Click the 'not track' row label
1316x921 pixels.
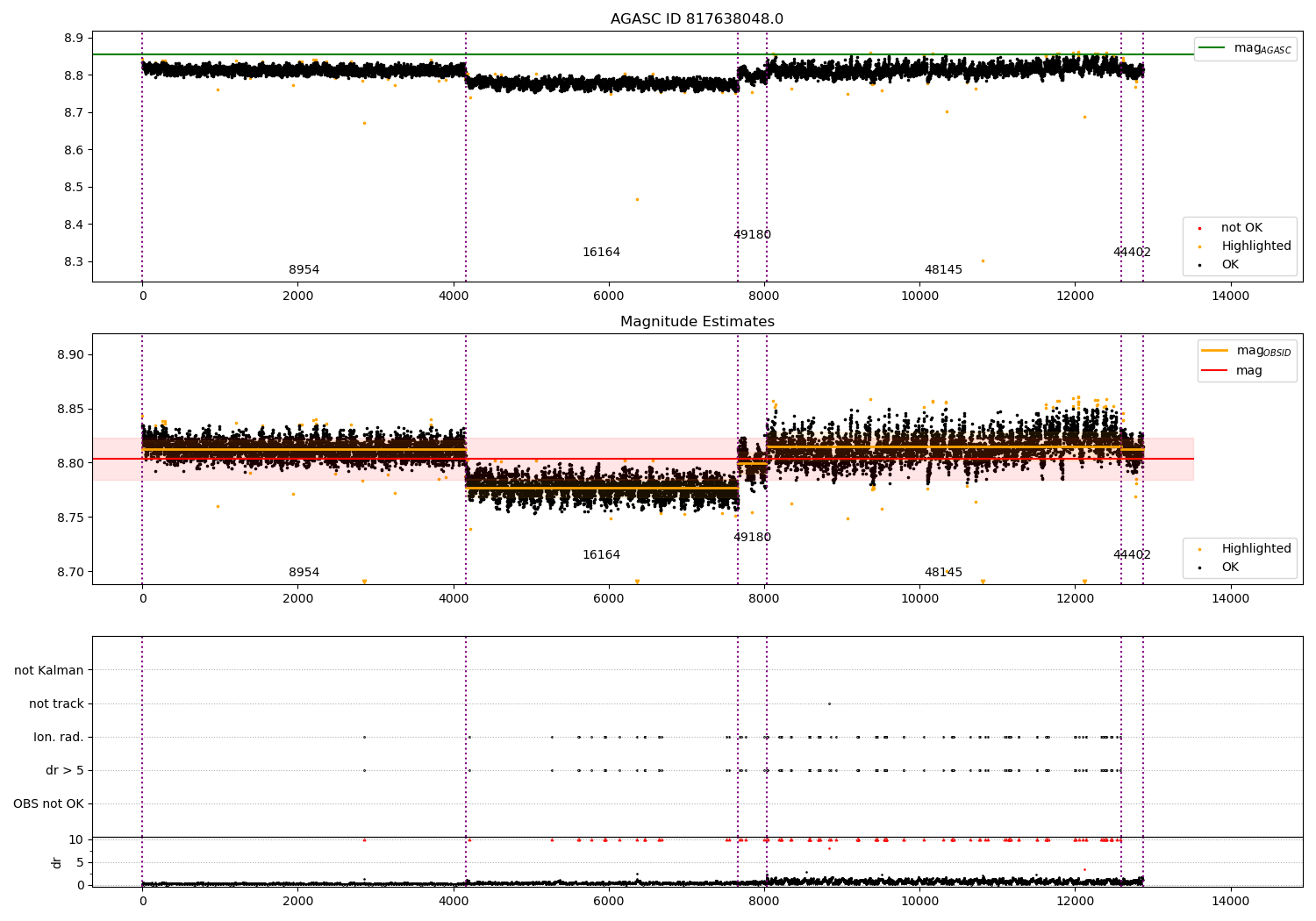[x=56, y=704]
